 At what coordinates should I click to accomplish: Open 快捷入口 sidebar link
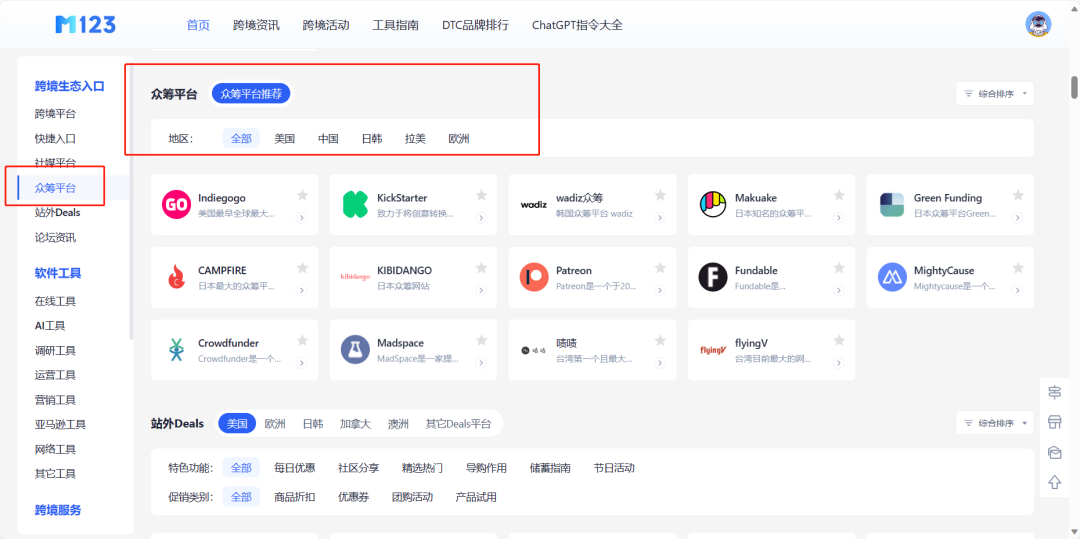[56, 138]
